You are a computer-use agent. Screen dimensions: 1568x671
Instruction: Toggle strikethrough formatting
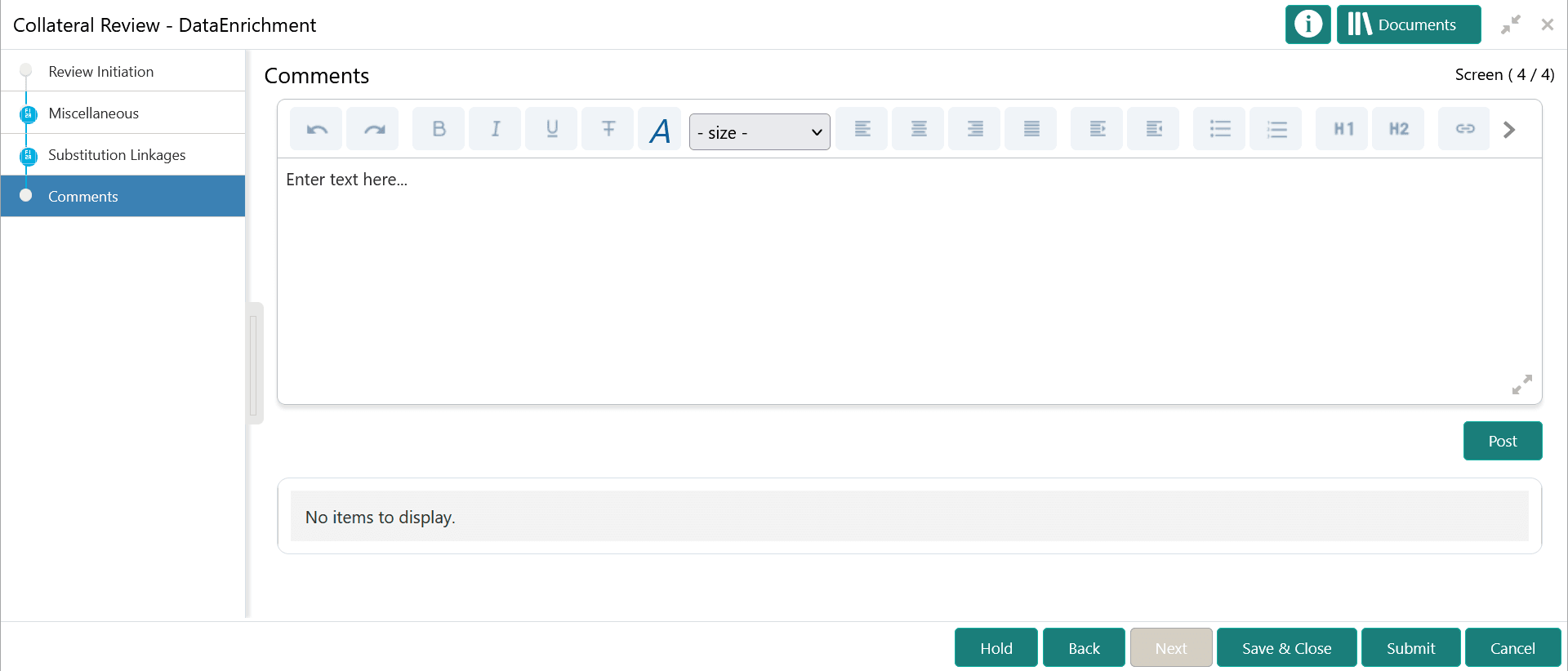[608, 129]
